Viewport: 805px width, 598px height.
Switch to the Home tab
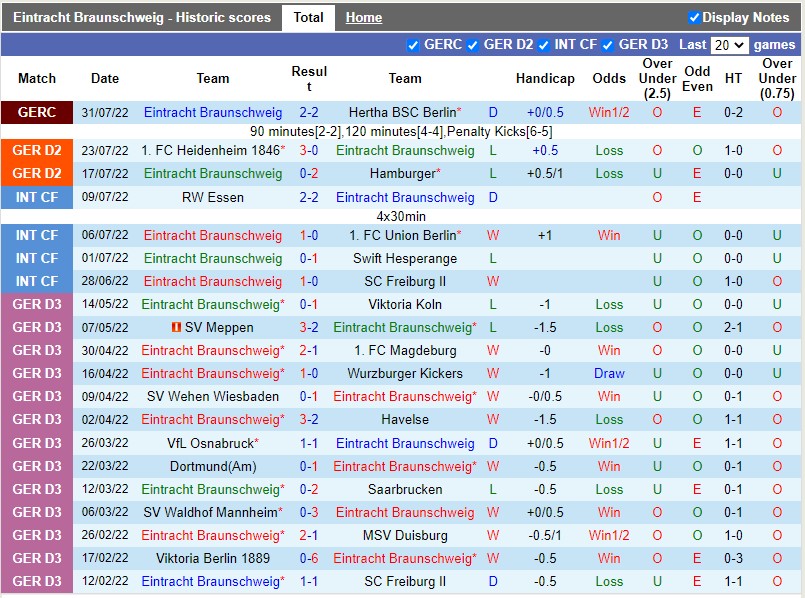363,17
